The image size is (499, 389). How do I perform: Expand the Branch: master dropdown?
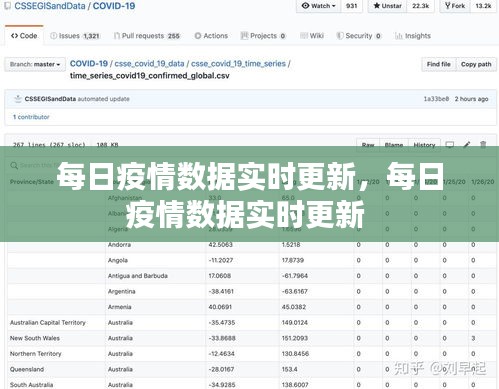click(35, 64)
